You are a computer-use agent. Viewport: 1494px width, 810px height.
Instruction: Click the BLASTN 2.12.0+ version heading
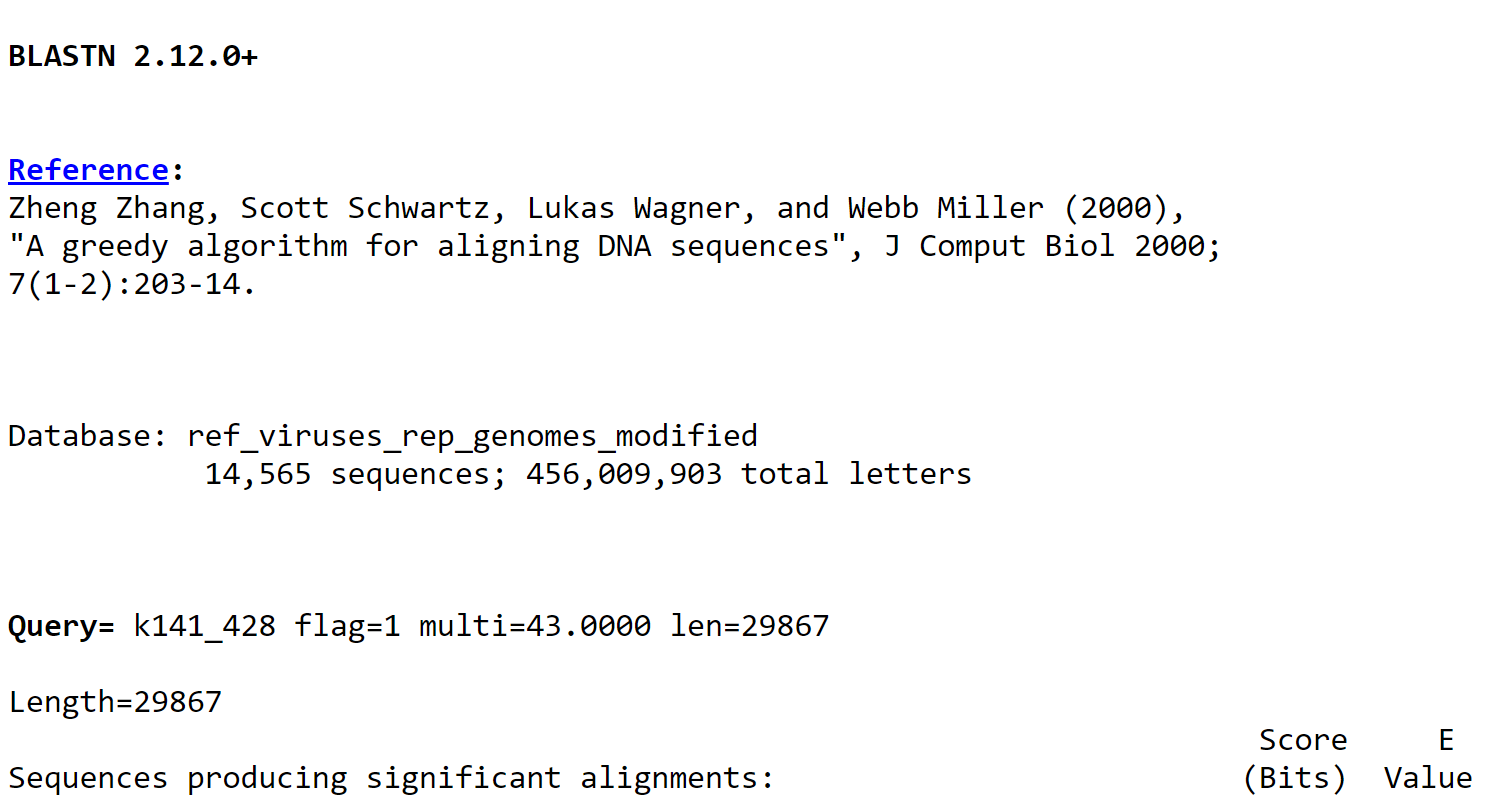[132, 57]
